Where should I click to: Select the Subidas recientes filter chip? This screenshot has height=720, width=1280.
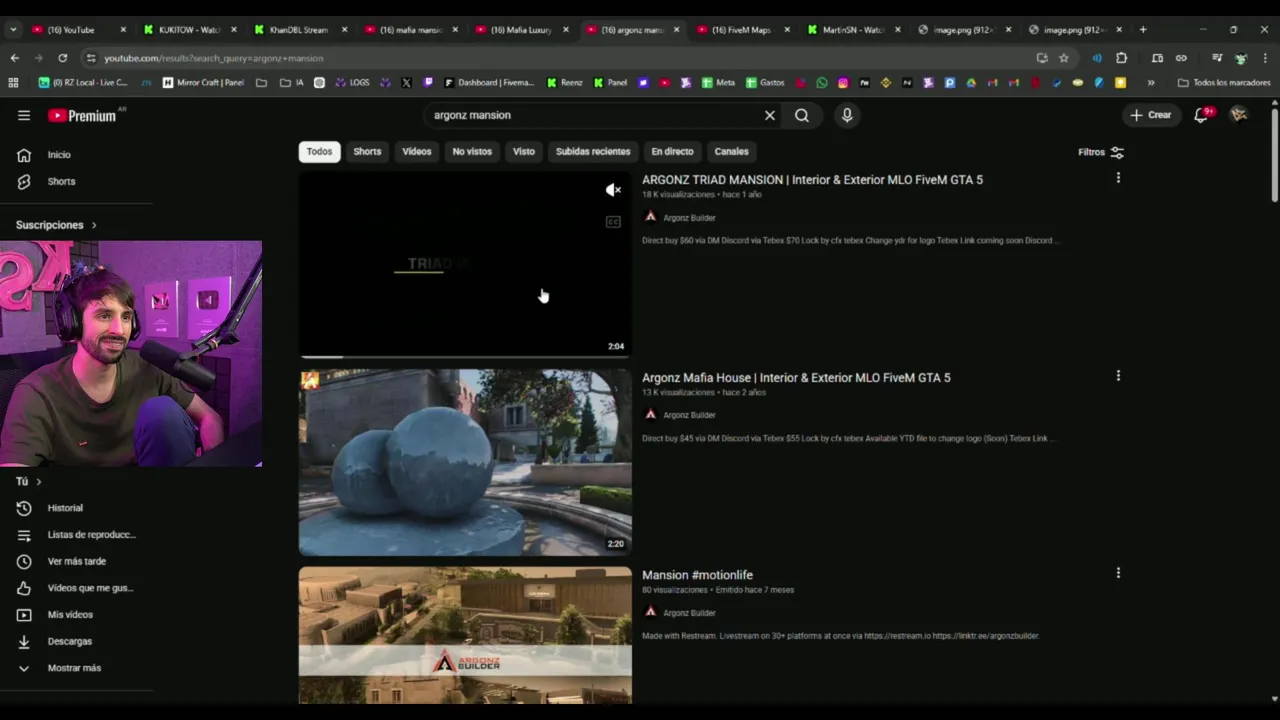tap(593, 152)
